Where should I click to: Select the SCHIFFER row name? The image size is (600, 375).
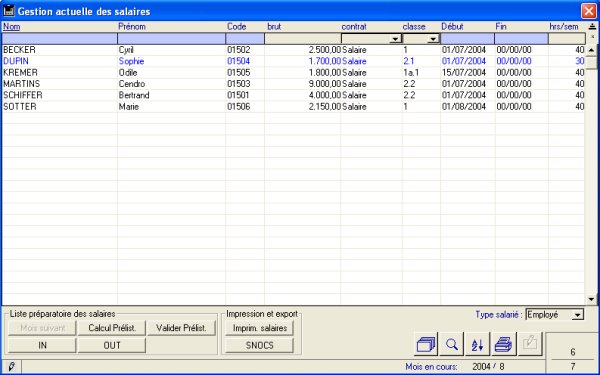tap(23, 95)
